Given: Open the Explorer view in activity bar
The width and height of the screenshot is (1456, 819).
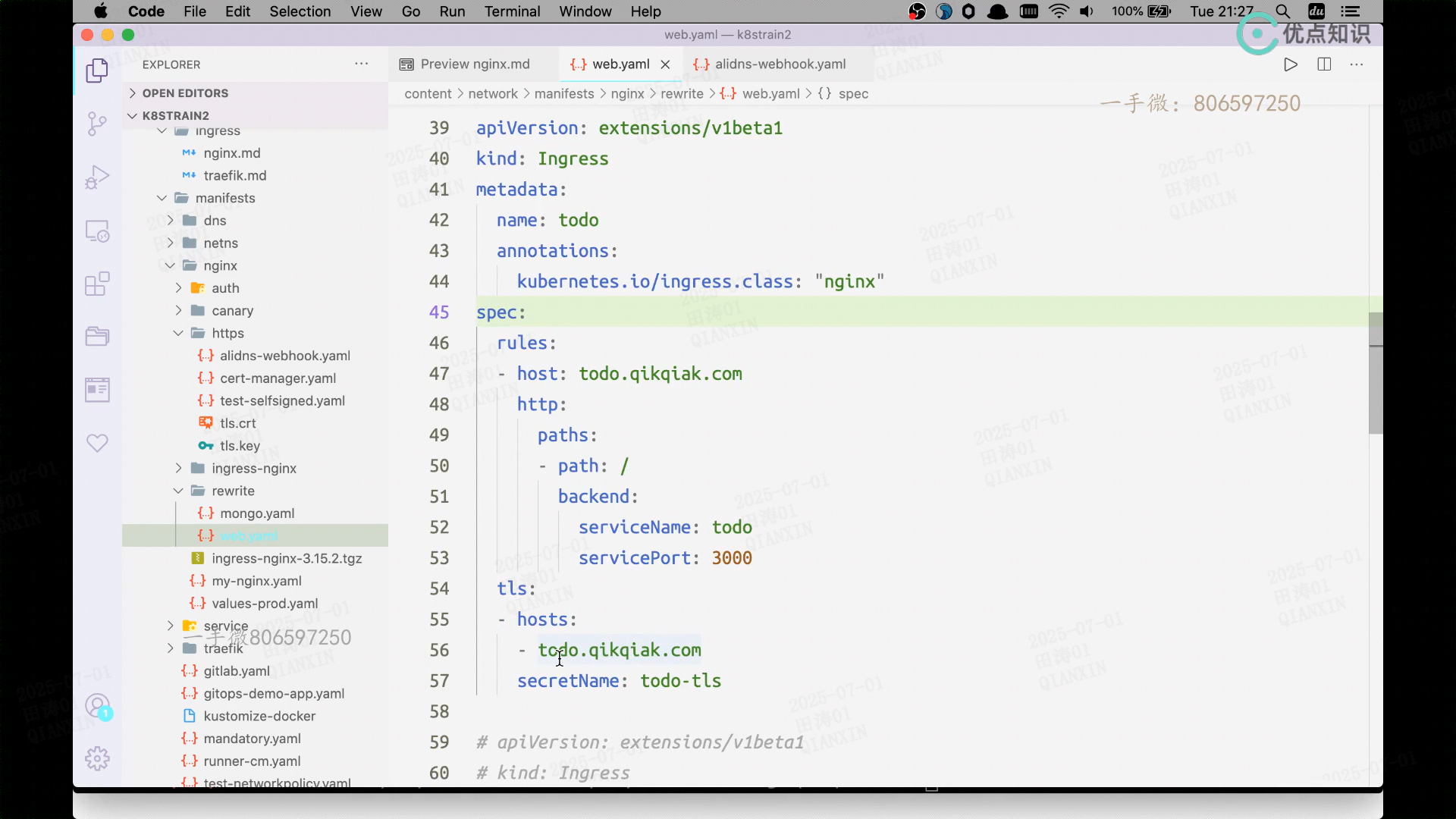Looking at the screenshot, I should coord(97,71).
